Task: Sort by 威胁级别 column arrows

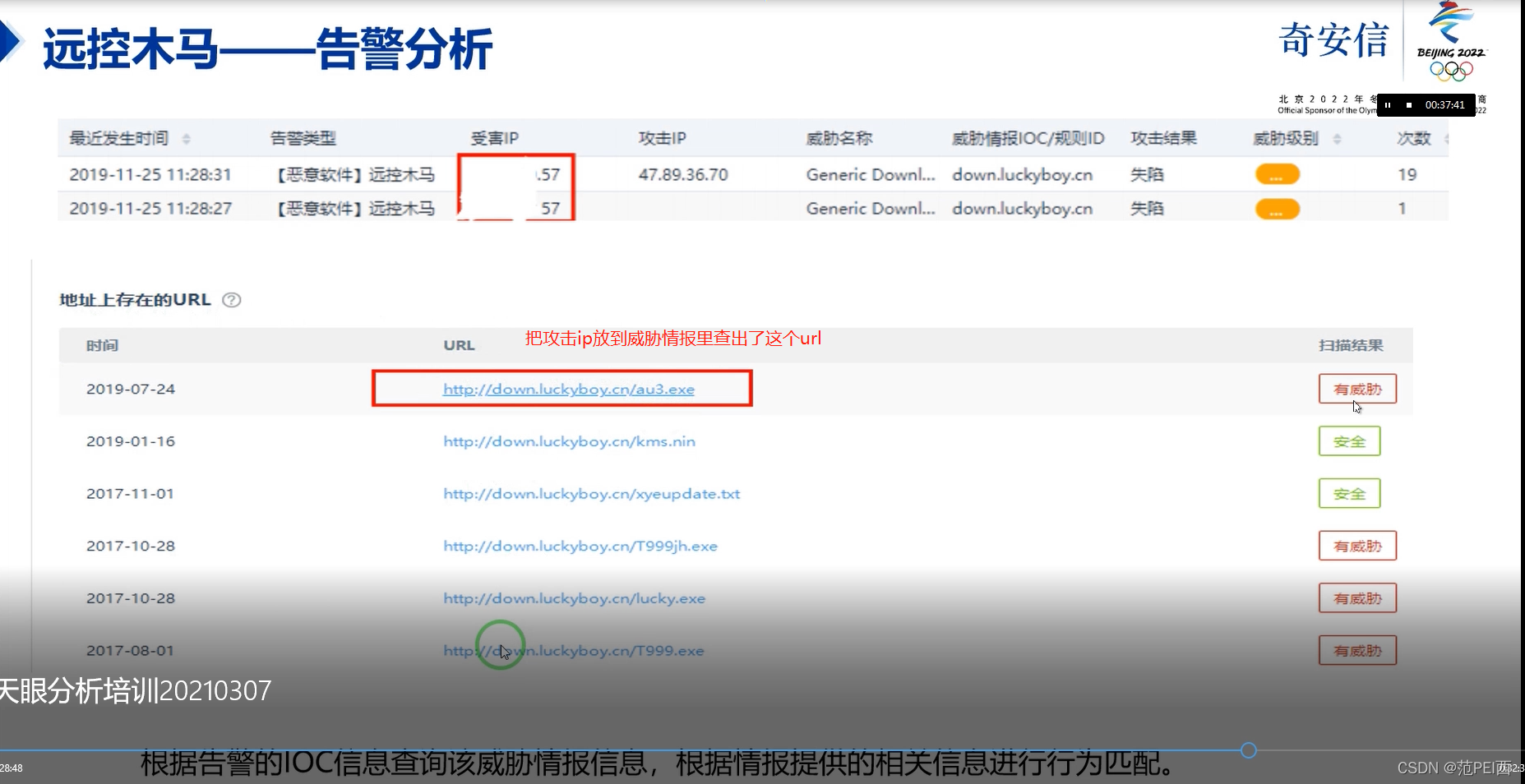Action: (x=1338, y=139)
